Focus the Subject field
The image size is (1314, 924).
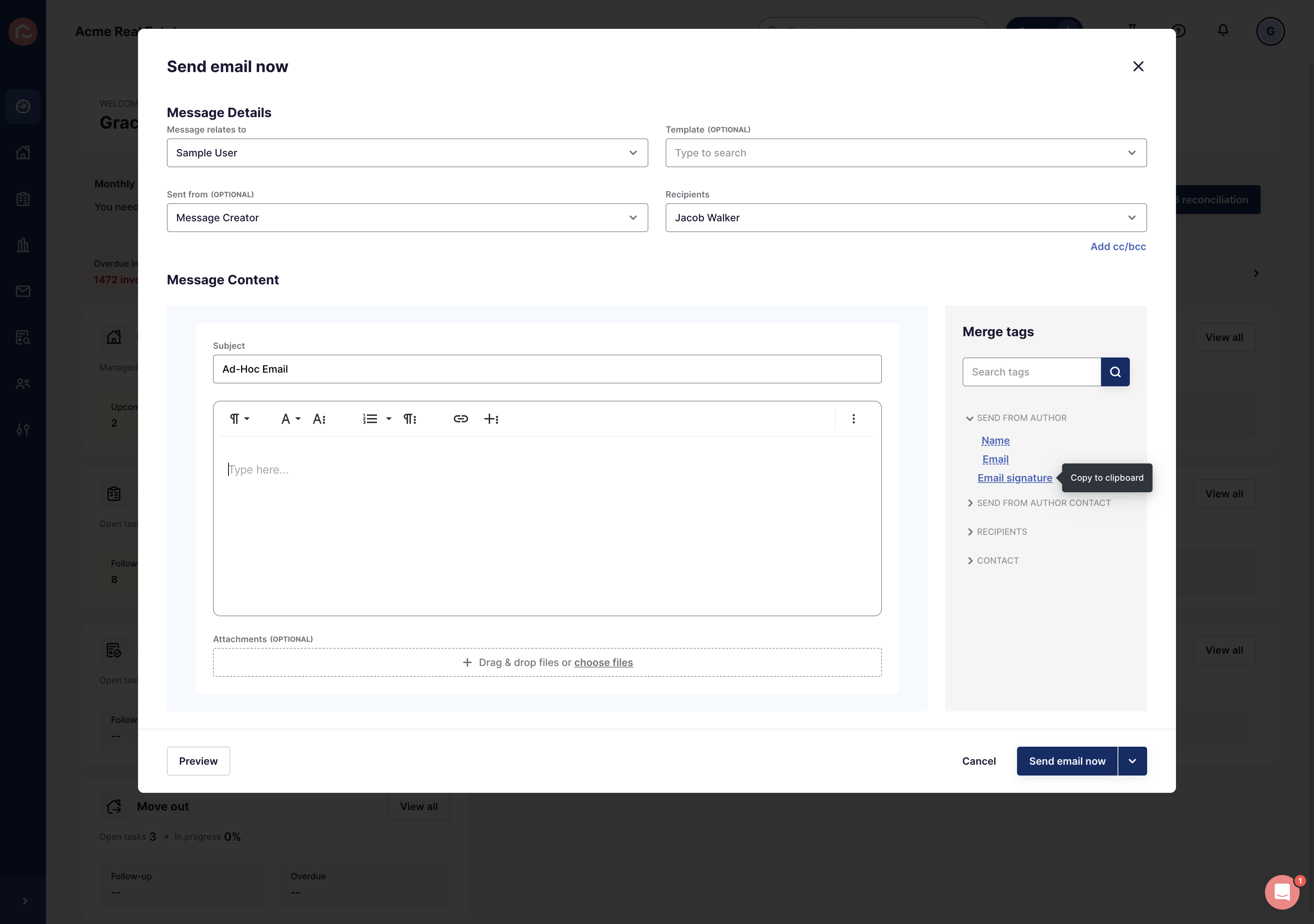point(547,369)
